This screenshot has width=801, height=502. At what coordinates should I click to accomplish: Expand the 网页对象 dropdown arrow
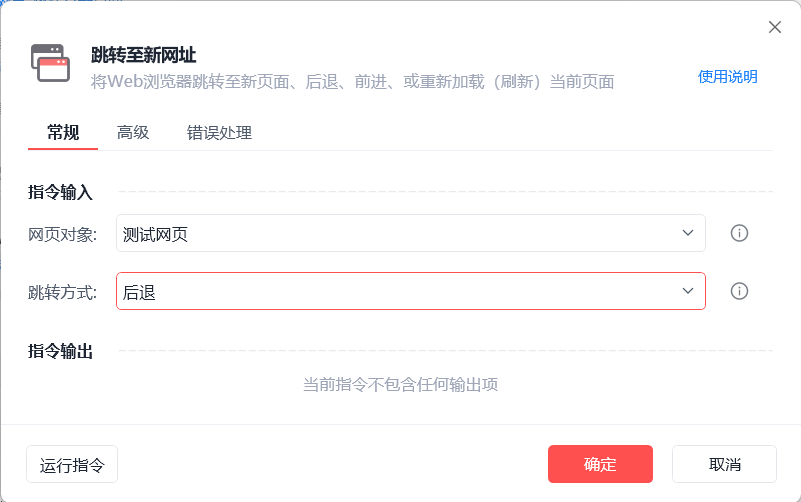688,233
